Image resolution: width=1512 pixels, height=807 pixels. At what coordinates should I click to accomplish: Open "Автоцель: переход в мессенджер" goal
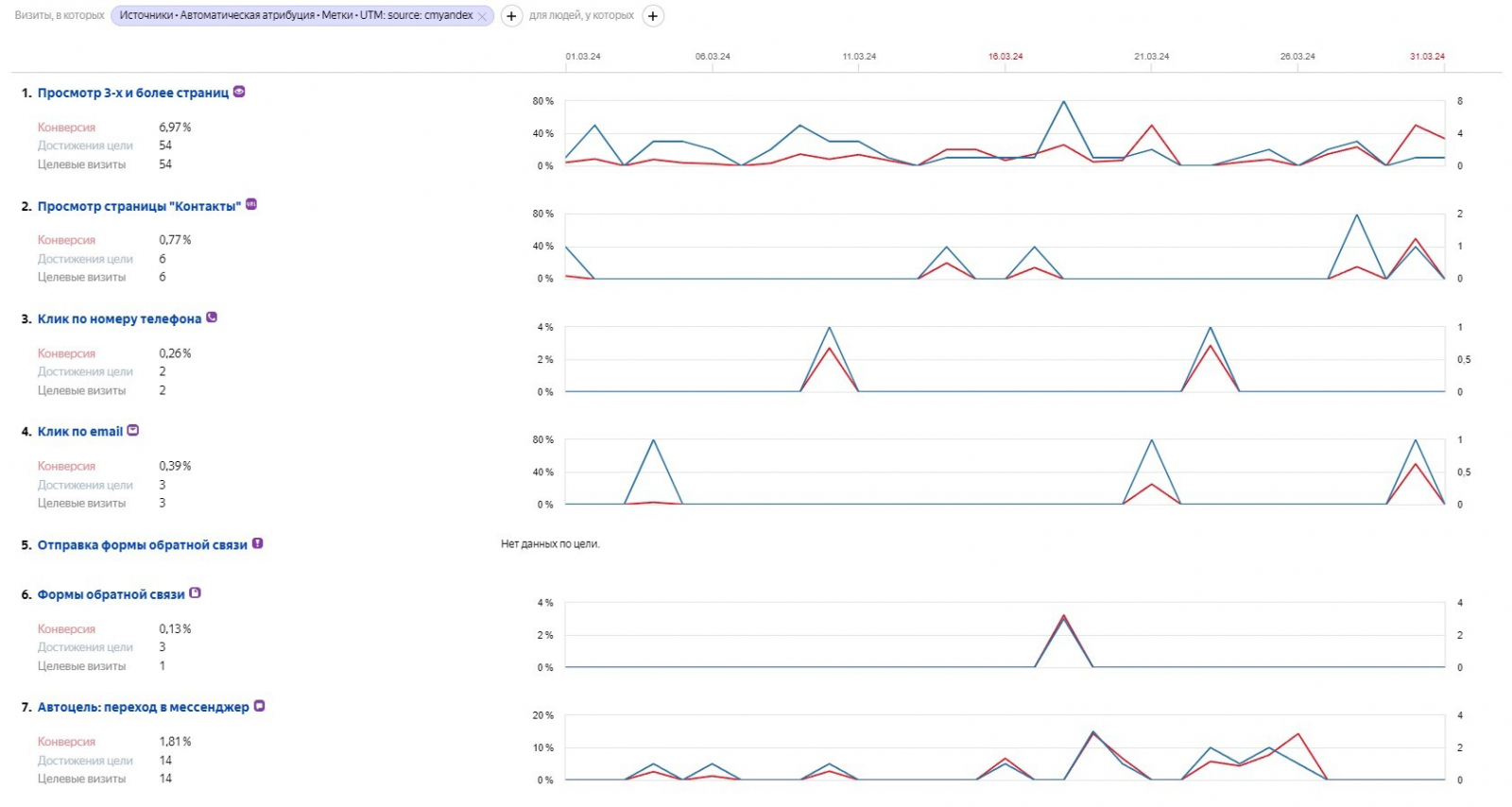(144, 707)
